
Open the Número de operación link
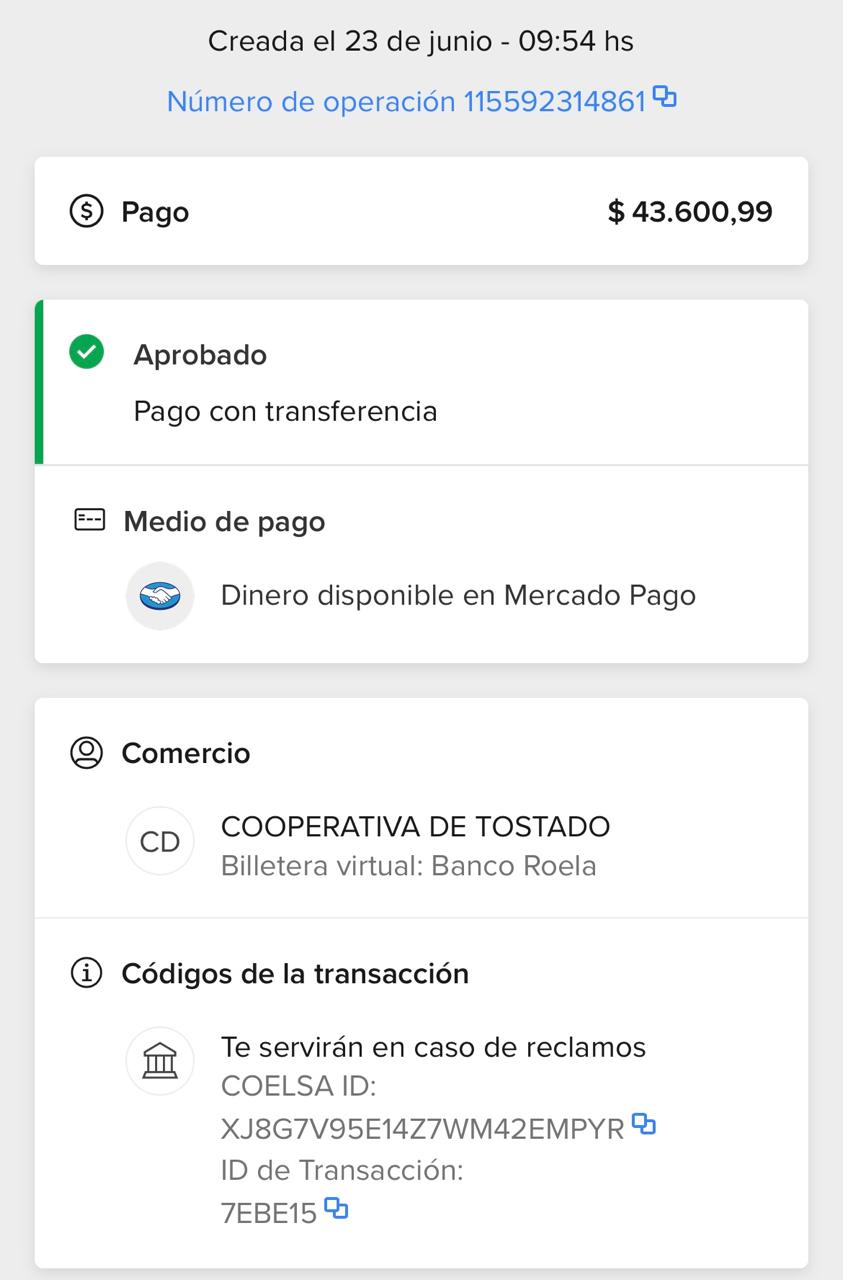(x=406, y=101)
